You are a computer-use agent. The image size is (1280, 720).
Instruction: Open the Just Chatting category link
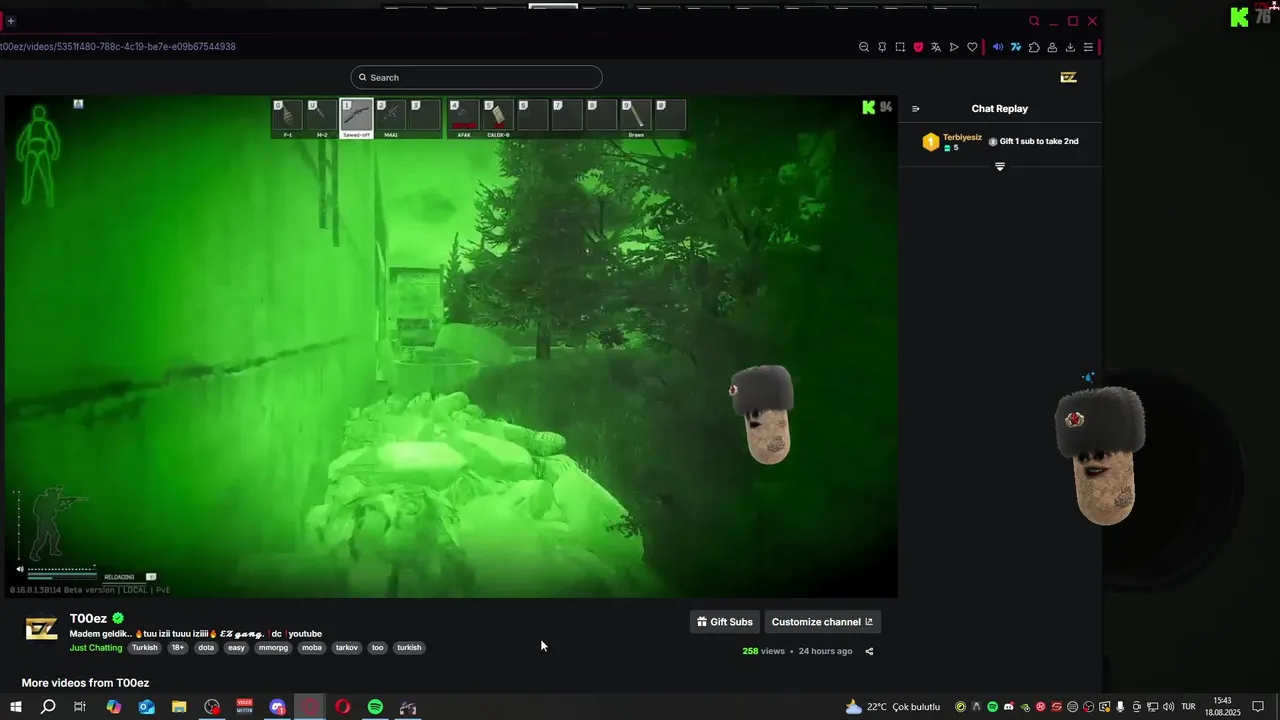[96, 648]
